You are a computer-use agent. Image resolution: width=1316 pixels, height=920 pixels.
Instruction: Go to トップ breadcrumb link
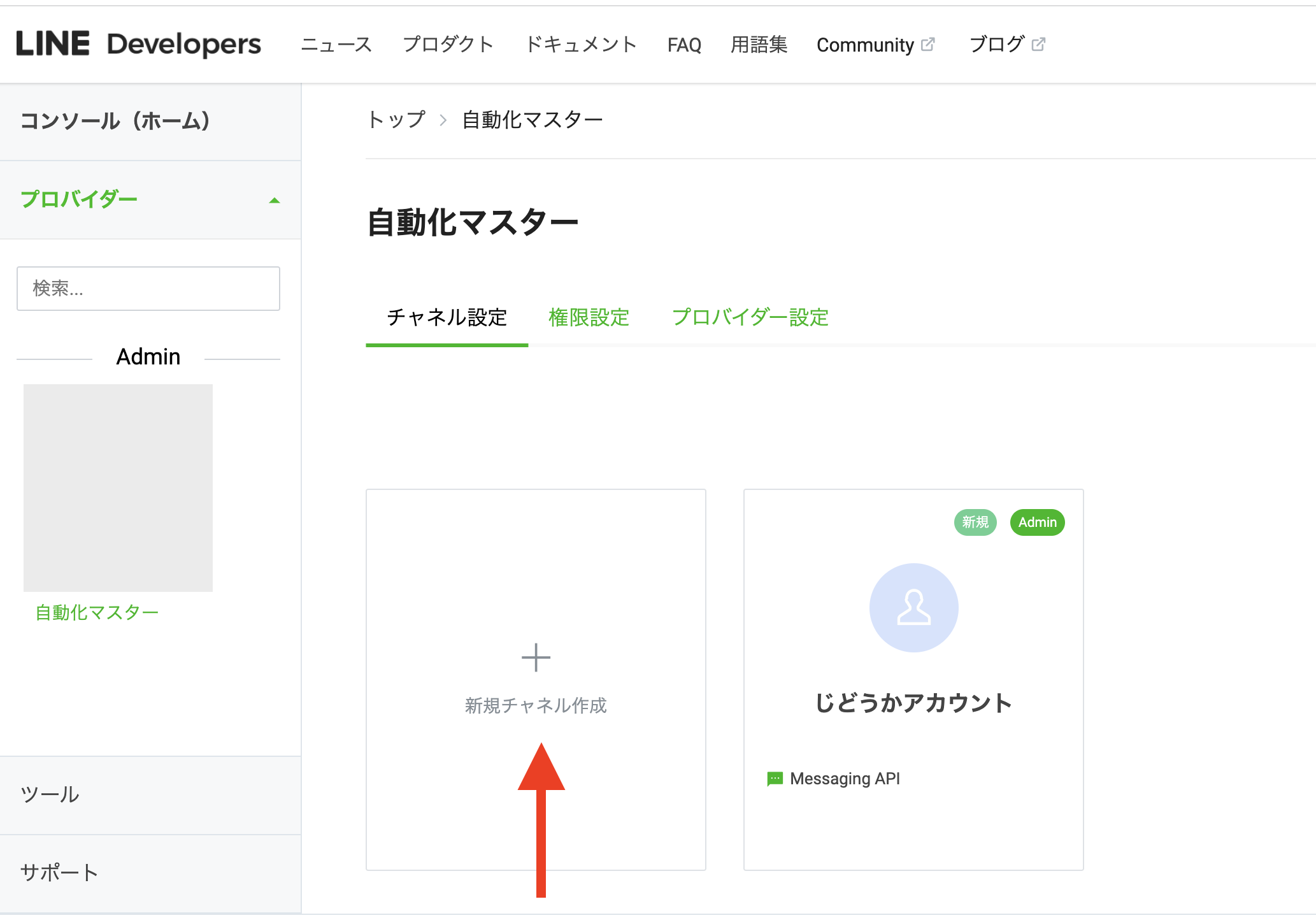point(396,120)
